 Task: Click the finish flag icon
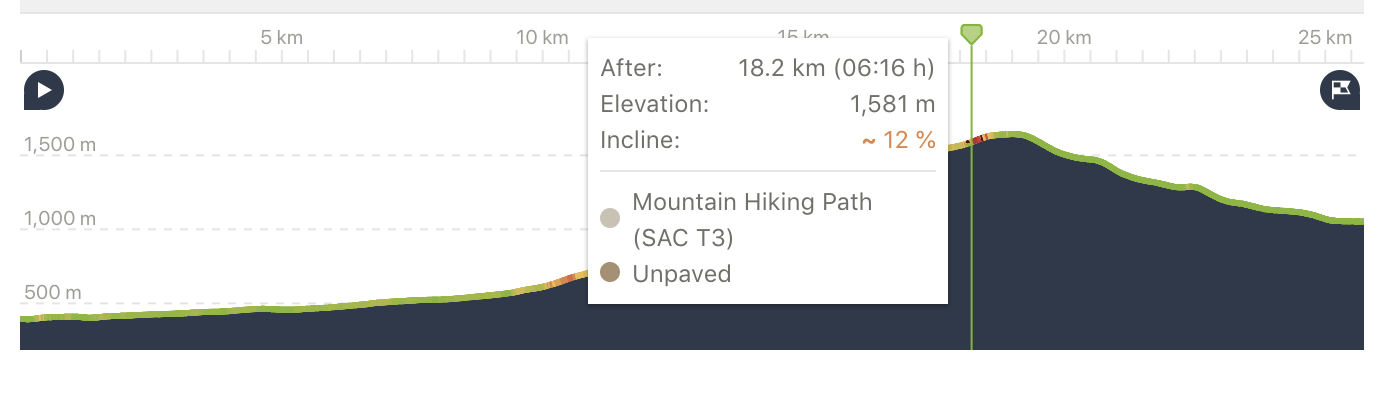pos(1340,90)
